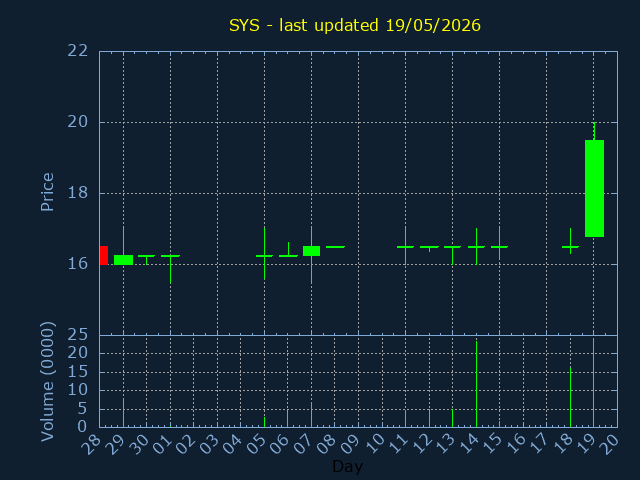Image resolution: width=640 pixels, height=480 pixels.
Task: Click the 'Volume (0000)' axis label
Action: 47,382
